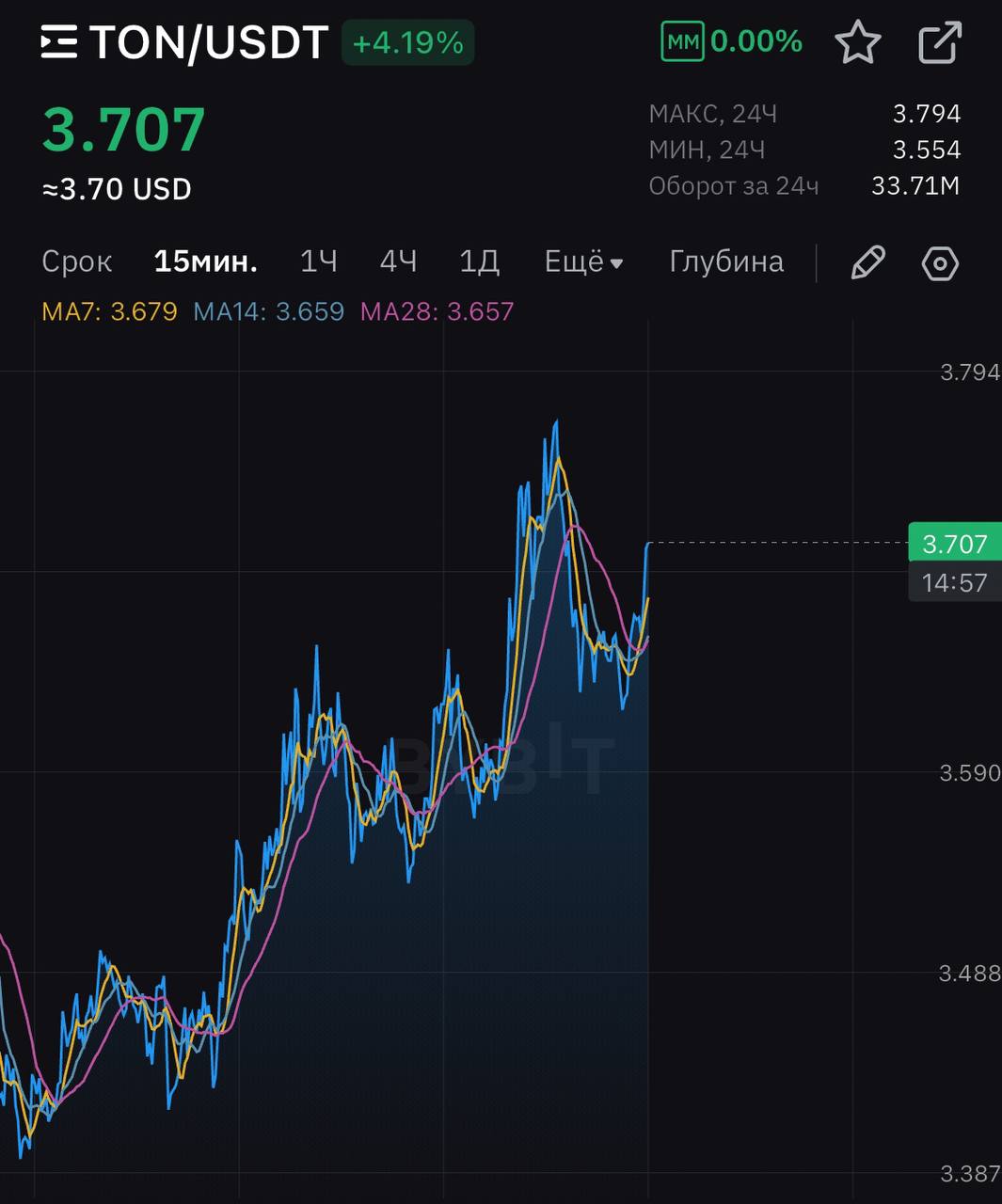
Task: Tap the +4.19% change badge
Action: [x=407, y=43]
